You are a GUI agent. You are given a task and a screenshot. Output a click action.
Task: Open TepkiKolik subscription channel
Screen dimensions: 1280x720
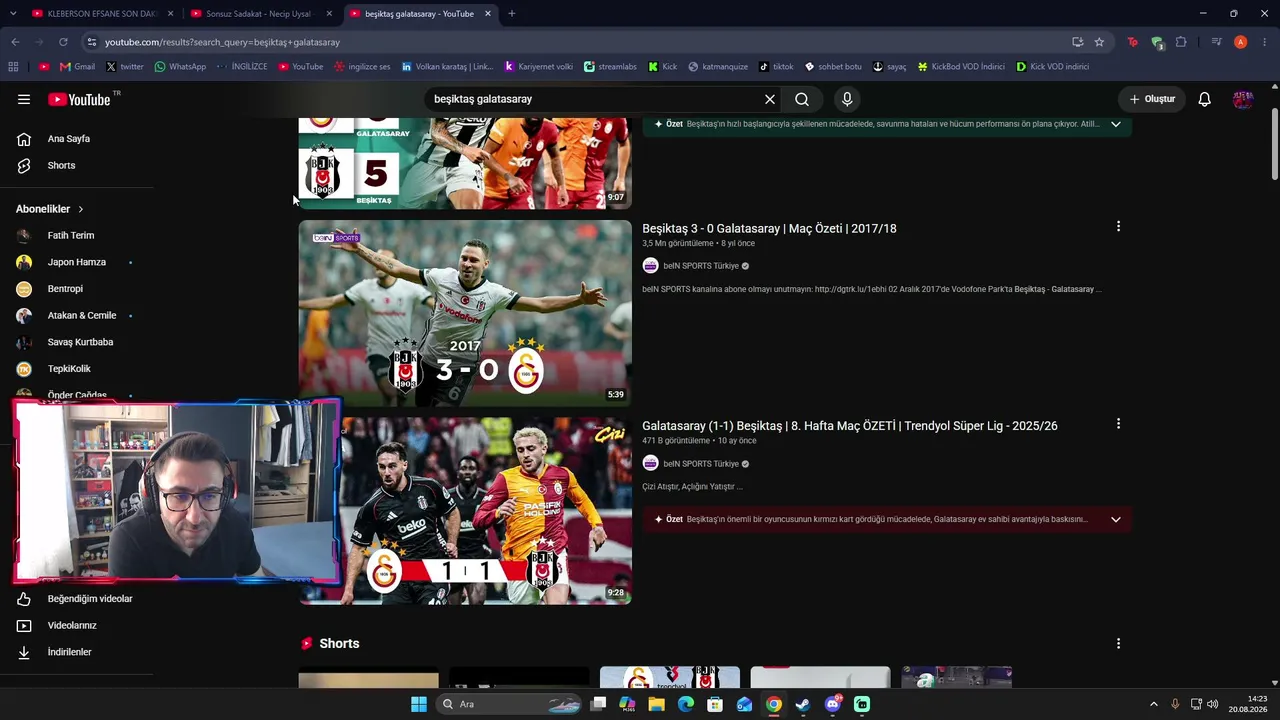click(x=69, y=369)
